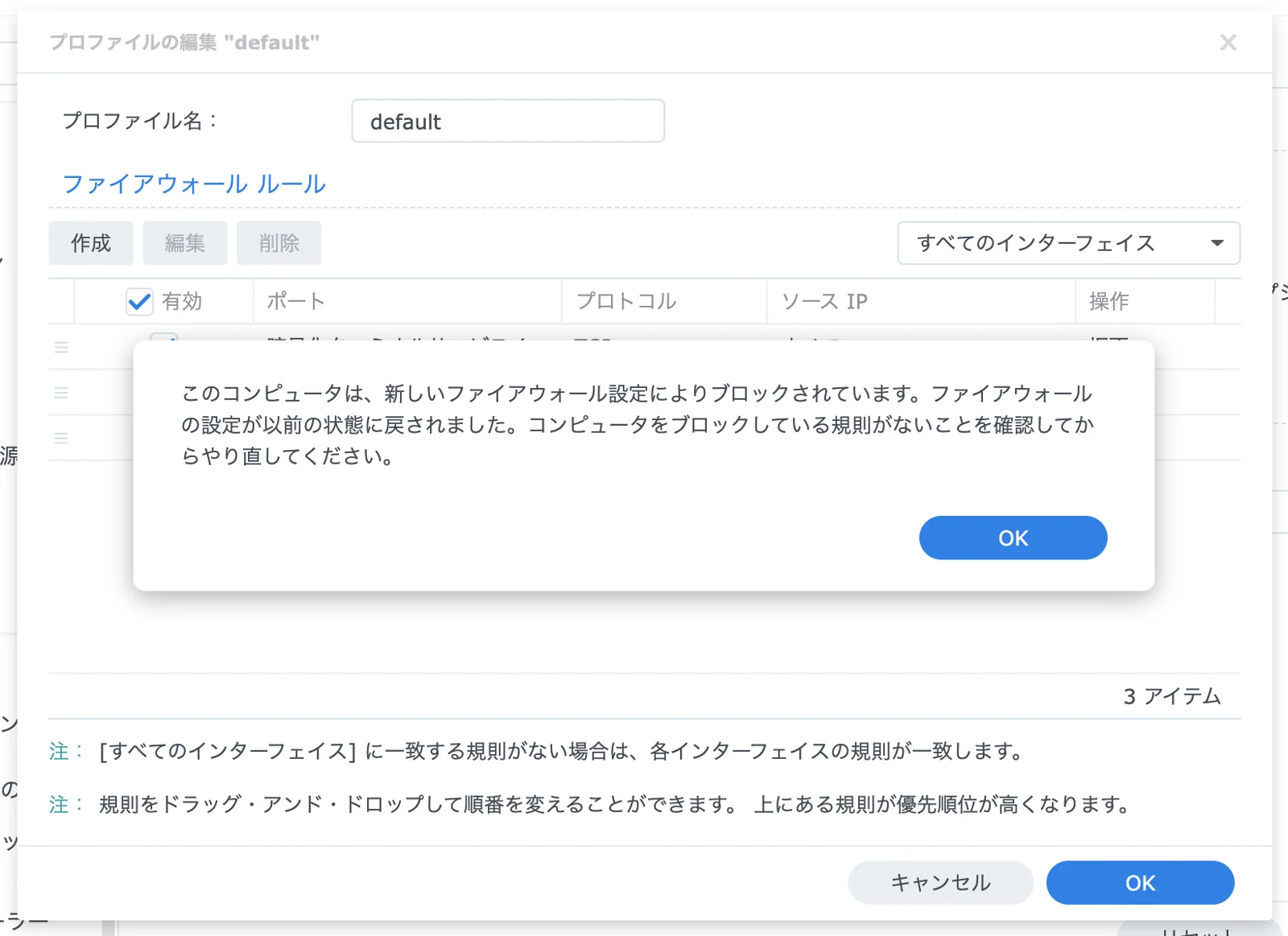Click the プロファイル名 input field
This screenshot has height=936, width=1288.
[508, 122]
